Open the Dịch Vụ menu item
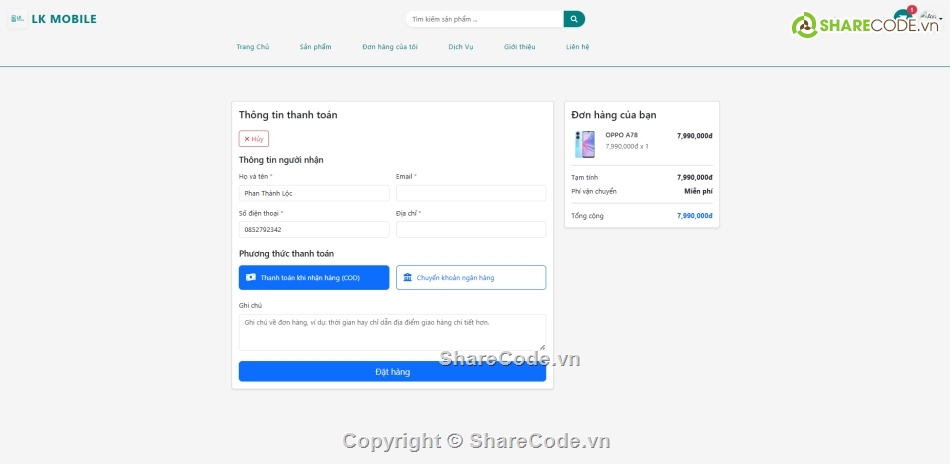This screenshot has height=464, width=950. pyautogui.click(x=460, y=47)
